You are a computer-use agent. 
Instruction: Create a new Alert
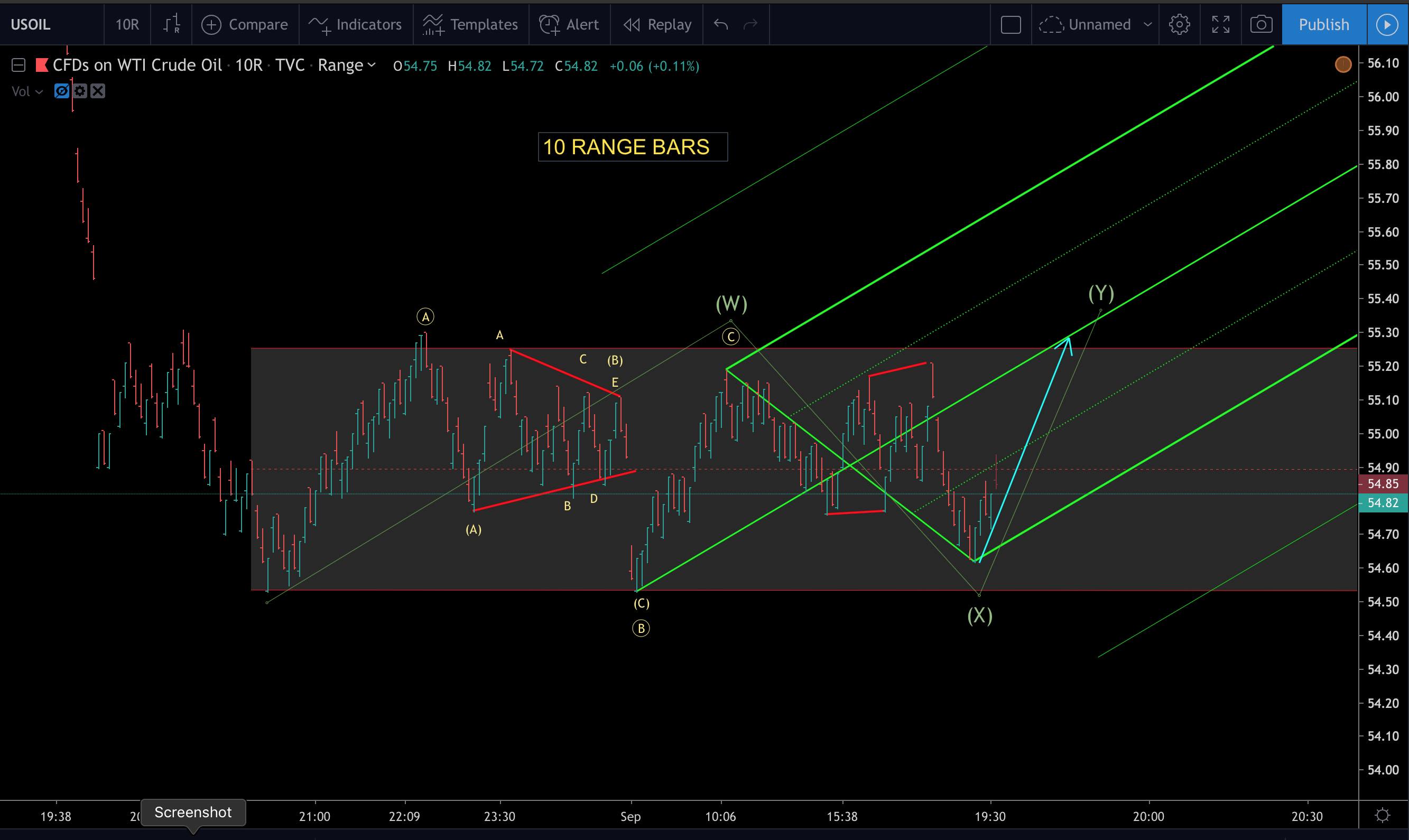[x=569, y=24]
